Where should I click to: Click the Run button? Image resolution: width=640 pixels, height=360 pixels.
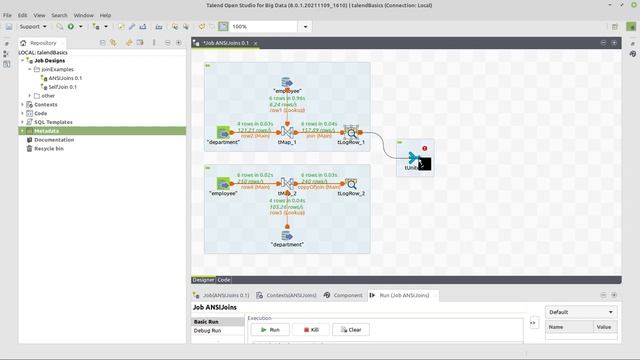(x=270, y=330)
